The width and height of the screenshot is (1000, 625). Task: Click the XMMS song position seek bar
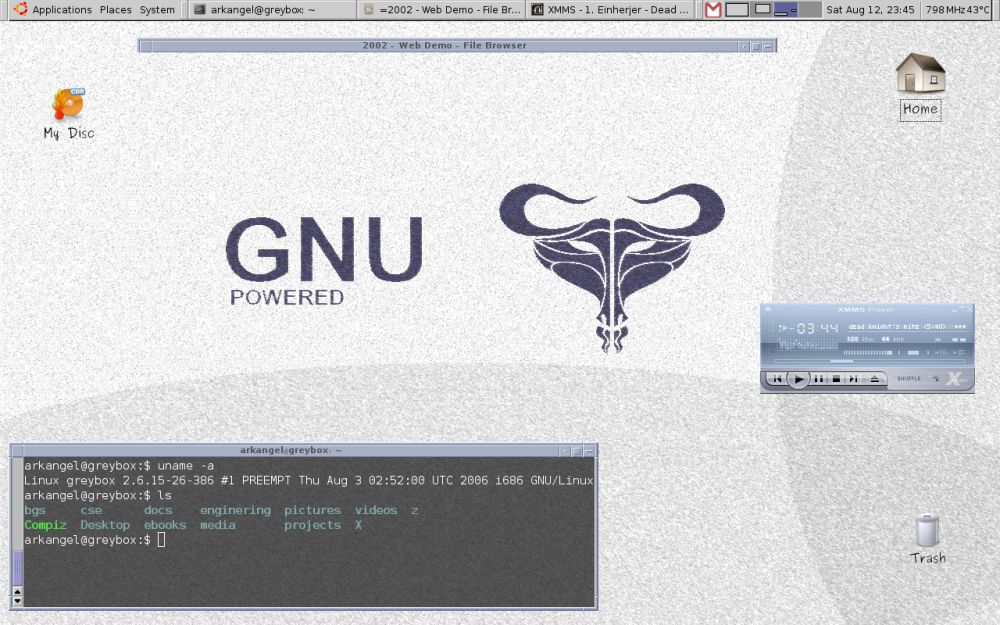tap(869, 361)
